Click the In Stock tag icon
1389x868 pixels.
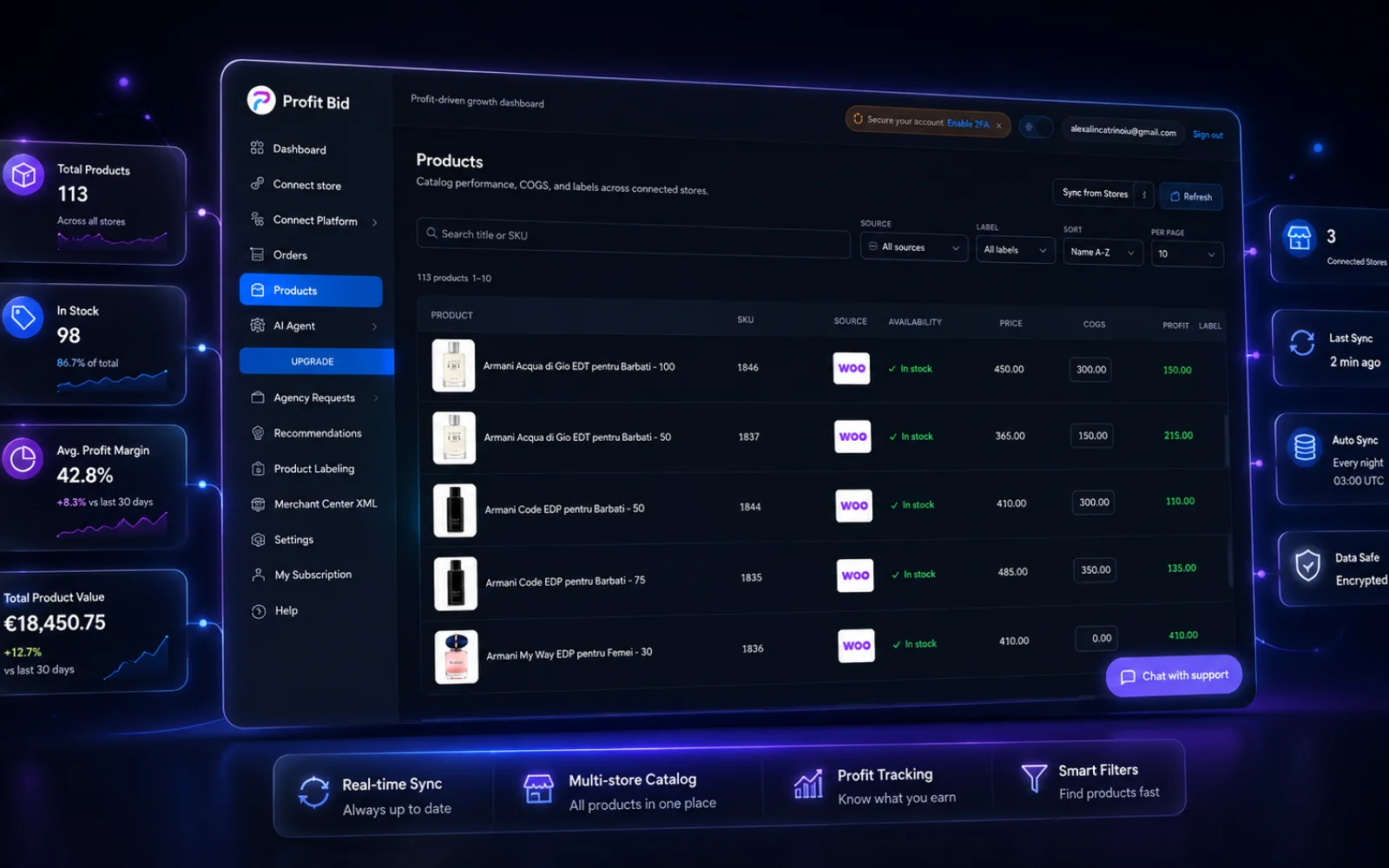[x=23, y=318]
